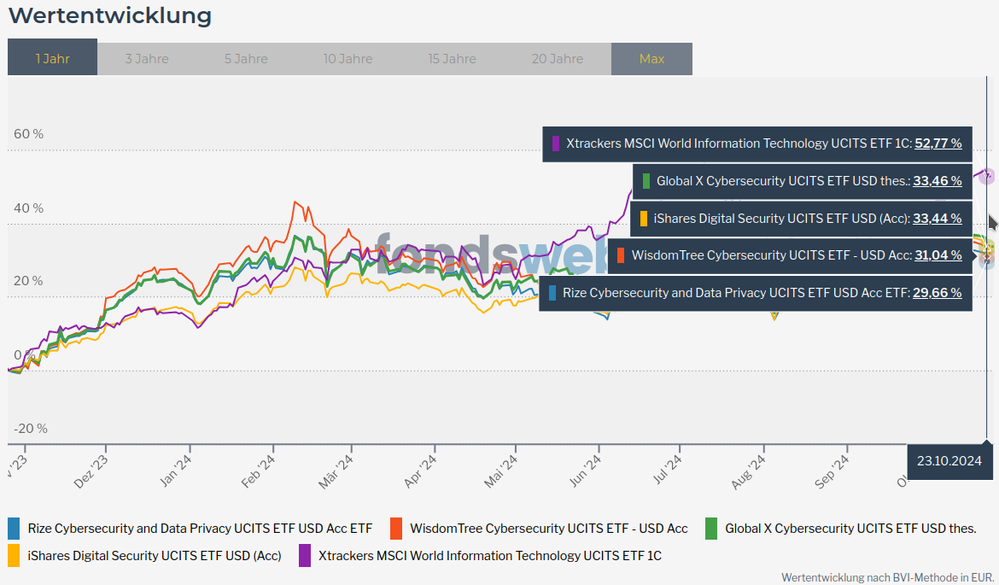
Task: Select the 20 Jahre period tab
Action: tap(557, 58)
